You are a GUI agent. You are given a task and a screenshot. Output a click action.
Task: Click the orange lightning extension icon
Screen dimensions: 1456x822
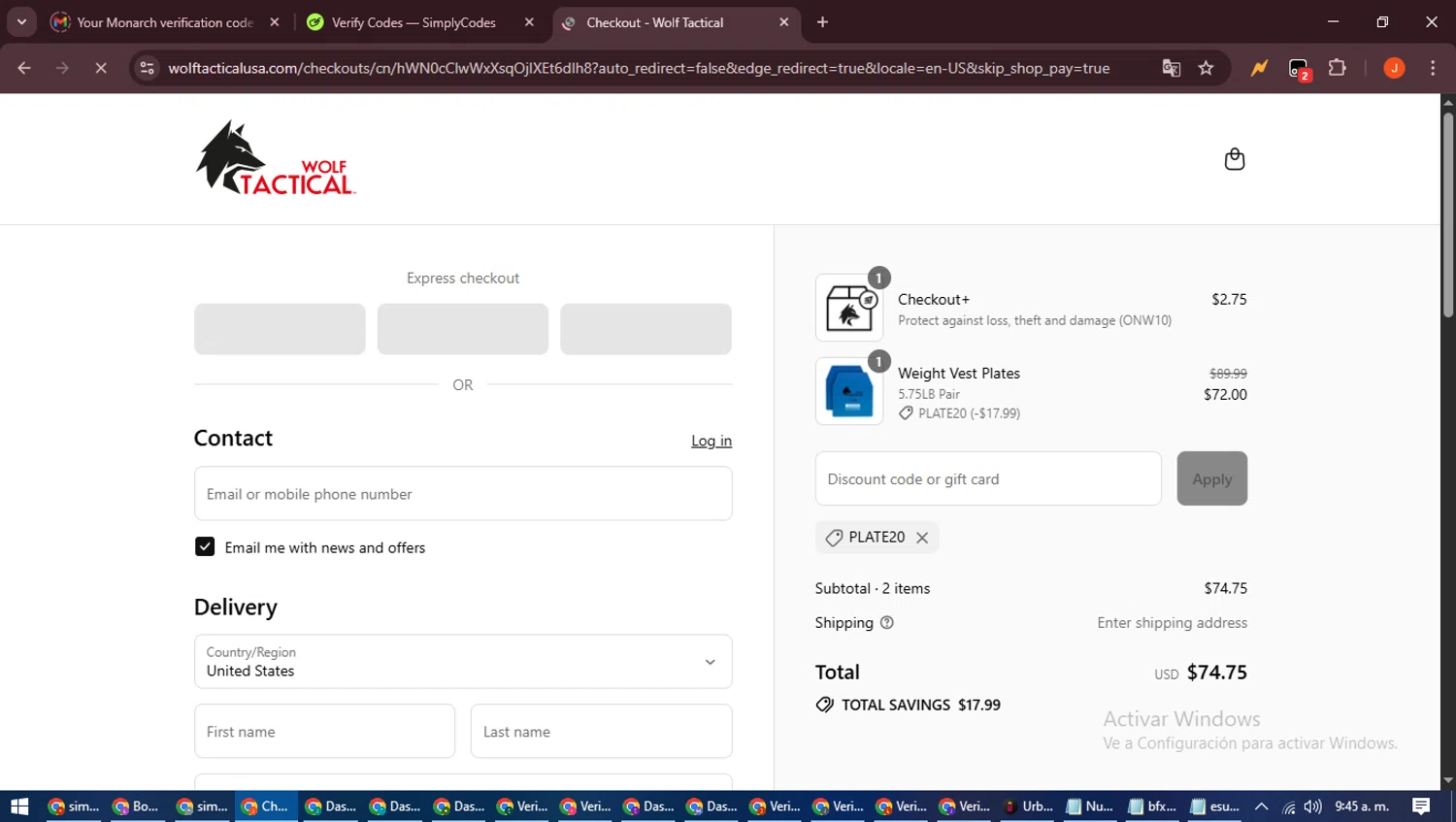pos(1259,68)
